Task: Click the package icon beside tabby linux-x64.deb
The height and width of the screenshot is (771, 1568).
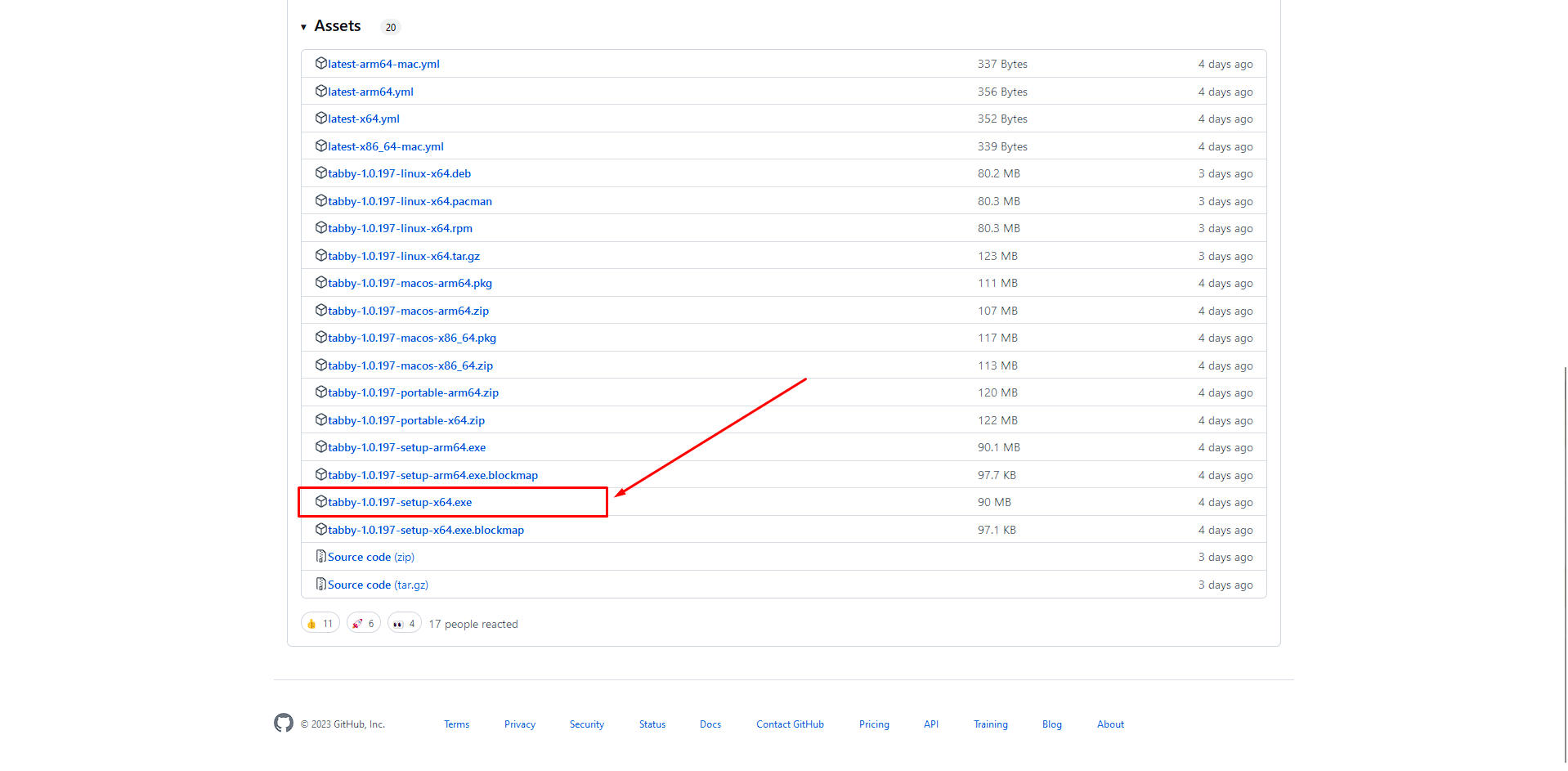Action: [321, 173]
